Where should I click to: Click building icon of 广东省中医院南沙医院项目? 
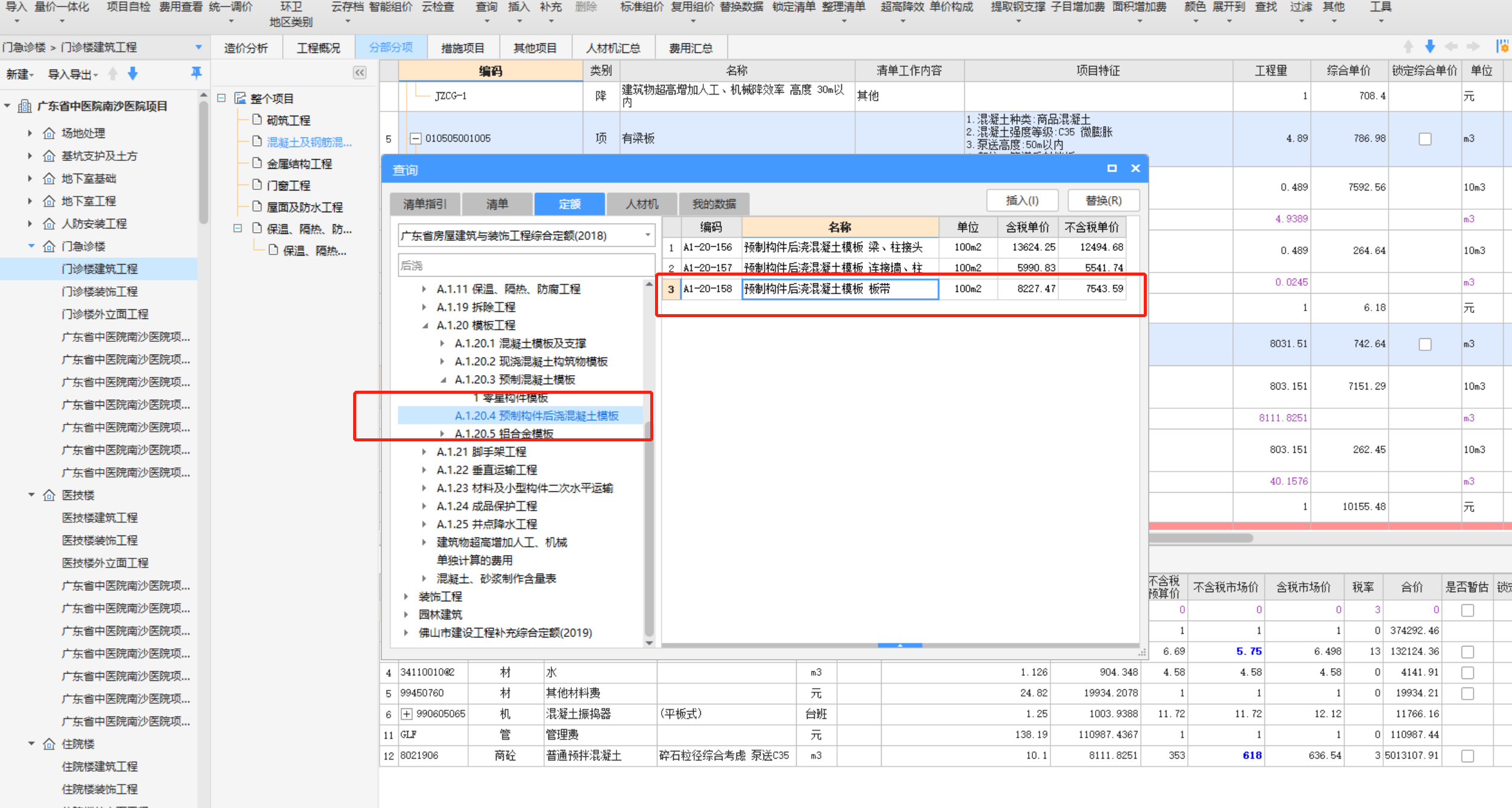tap(25, 106)
